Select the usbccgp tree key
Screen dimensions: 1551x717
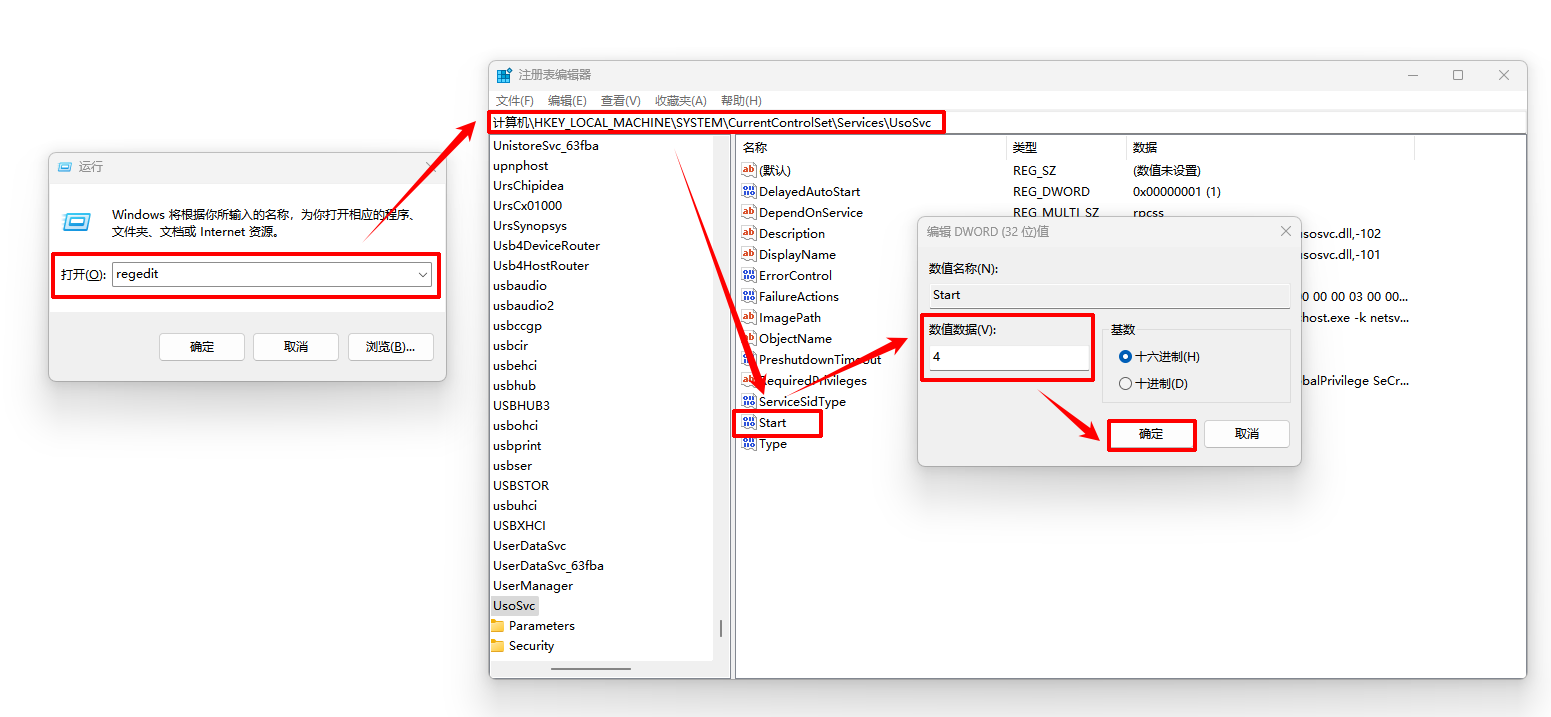coord(517,325)
